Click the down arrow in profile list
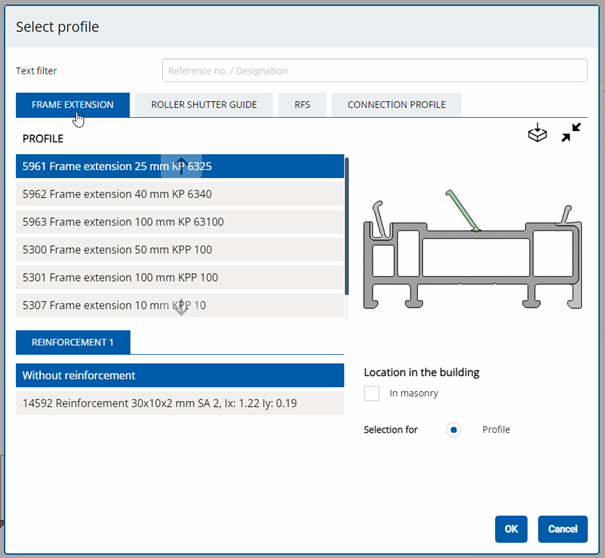Viewport: 605px width, 558px height. [x=181, y=308]
